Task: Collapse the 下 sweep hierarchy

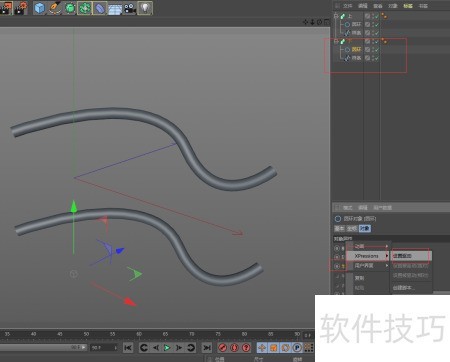Action: click(x=336, y=41)
